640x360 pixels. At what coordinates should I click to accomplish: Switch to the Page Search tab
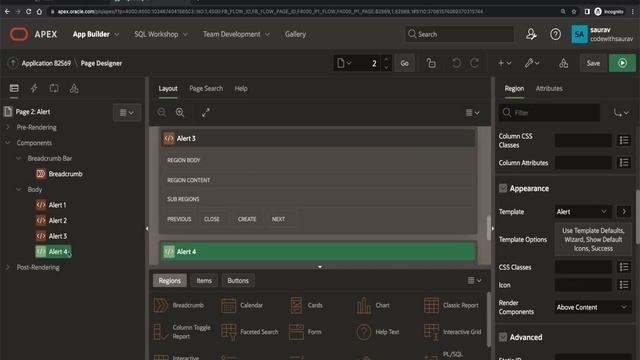coord(206,89)
